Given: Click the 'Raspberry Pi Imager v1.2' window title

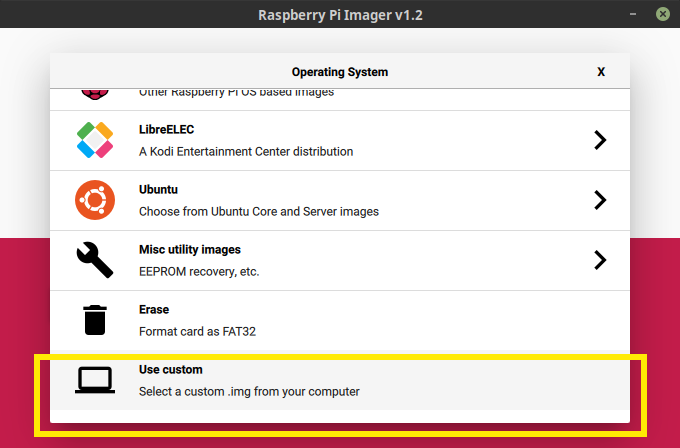Looking at the screenshot, I should tap(340, 15).
